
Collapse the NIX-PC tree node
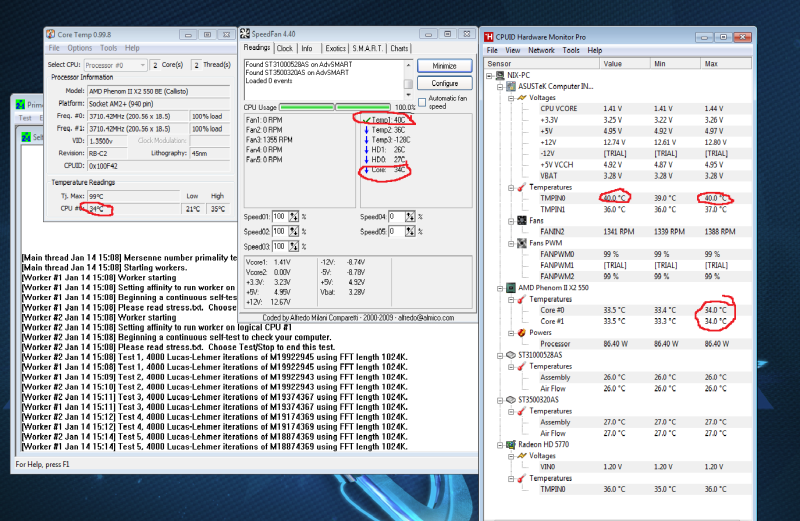489,76
